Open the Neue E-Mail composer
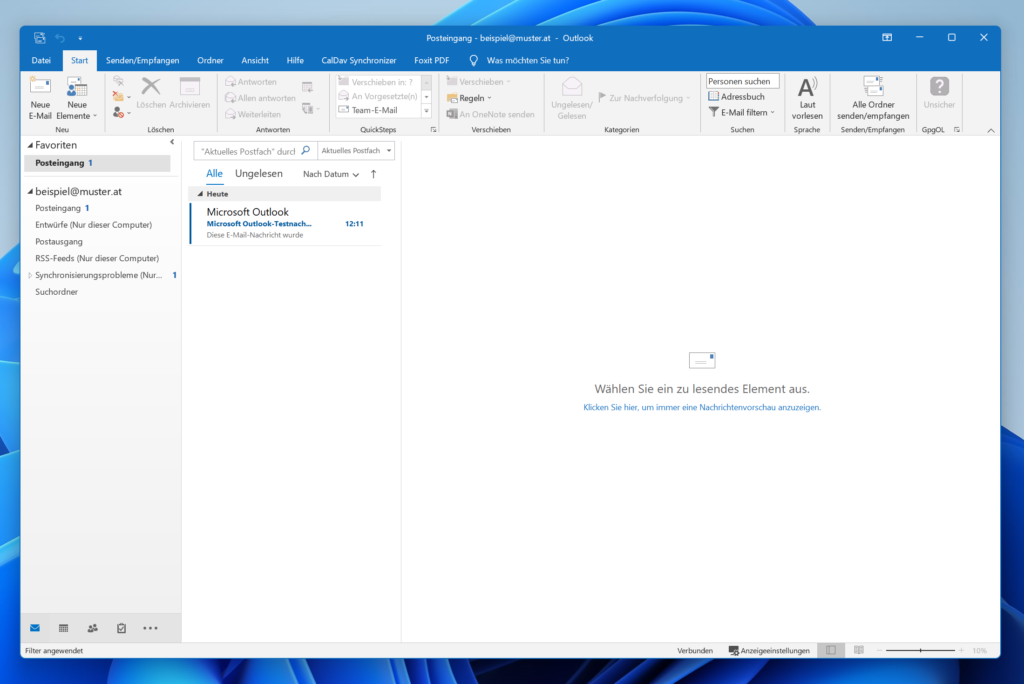1024x684 pixels. (40, 100)
